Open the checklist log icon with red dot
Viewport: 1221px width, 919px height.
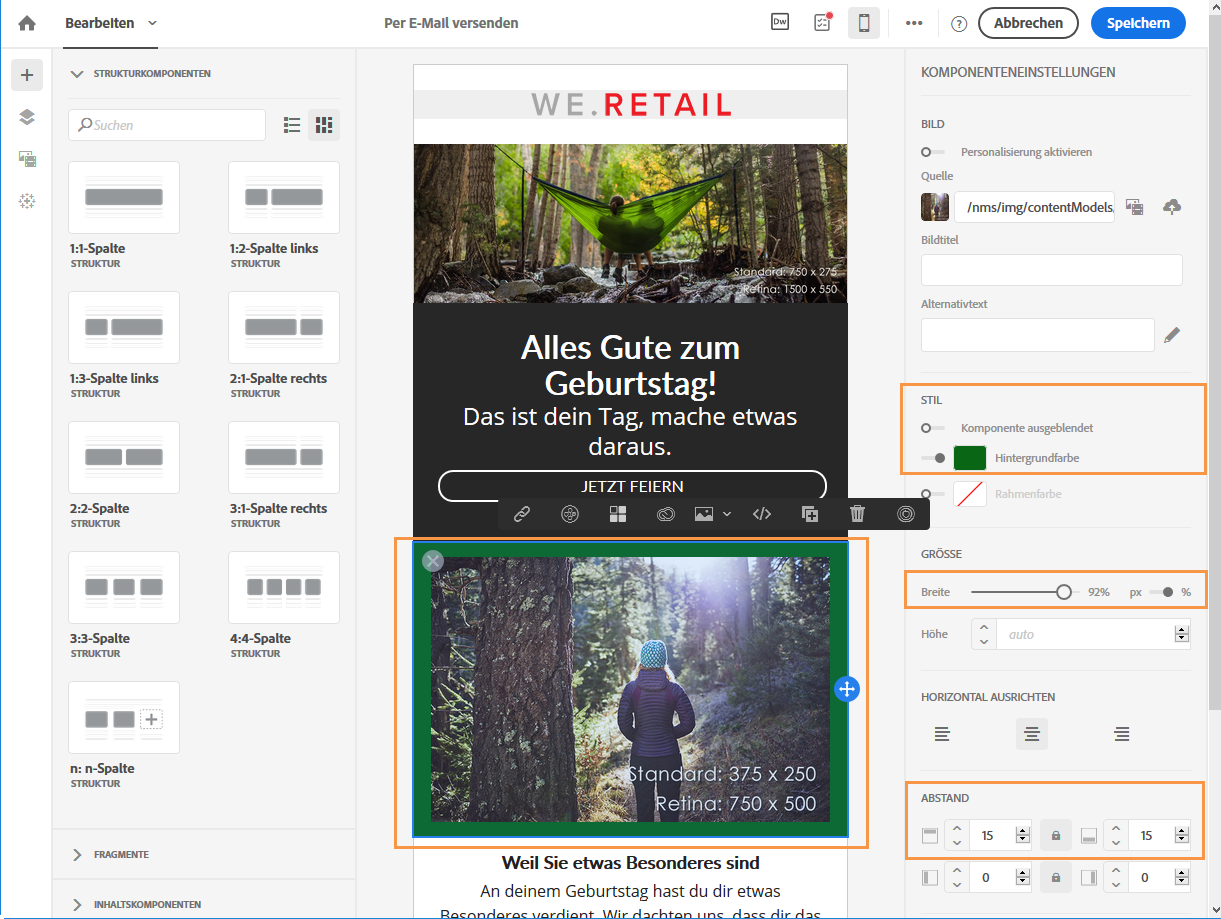(x=822, y=23)
